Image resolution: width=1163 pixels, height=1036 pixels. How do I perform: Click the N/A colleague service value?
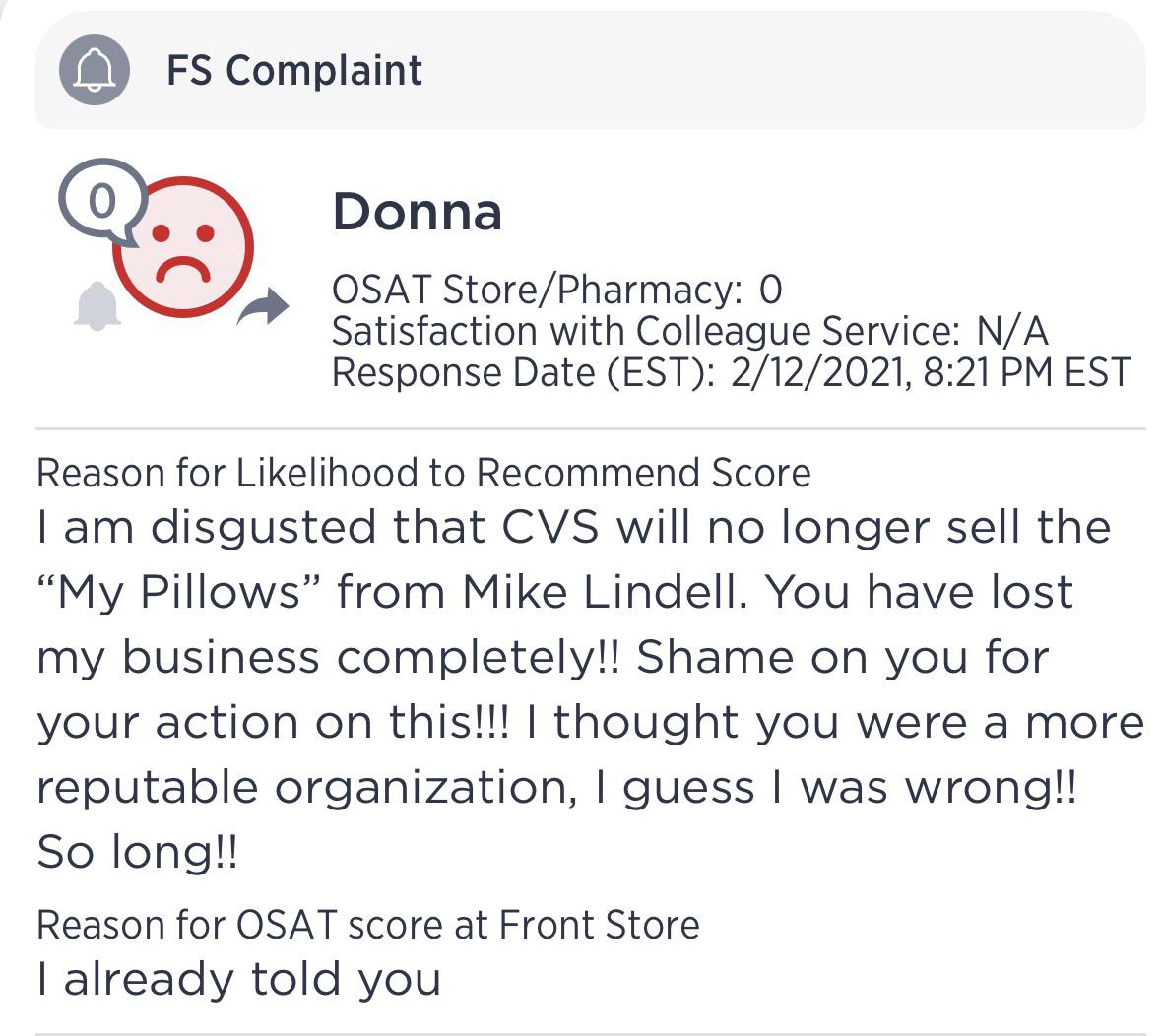(x=1011, y=331)
